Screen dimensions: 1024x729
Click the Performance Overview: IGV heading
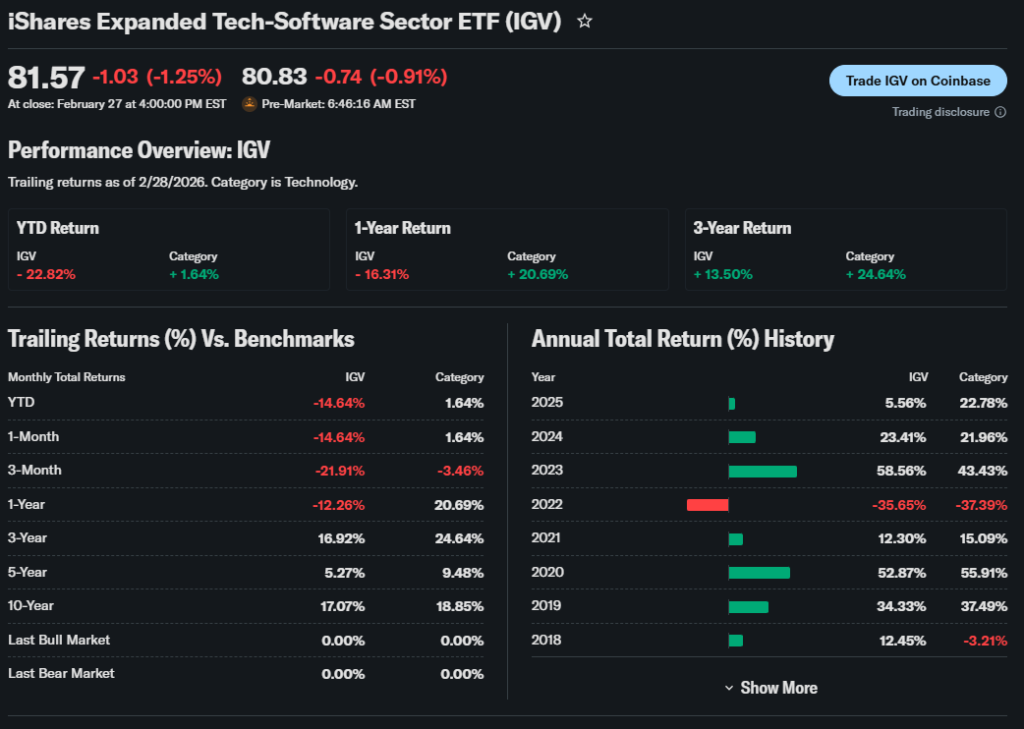tap(139, 150)
